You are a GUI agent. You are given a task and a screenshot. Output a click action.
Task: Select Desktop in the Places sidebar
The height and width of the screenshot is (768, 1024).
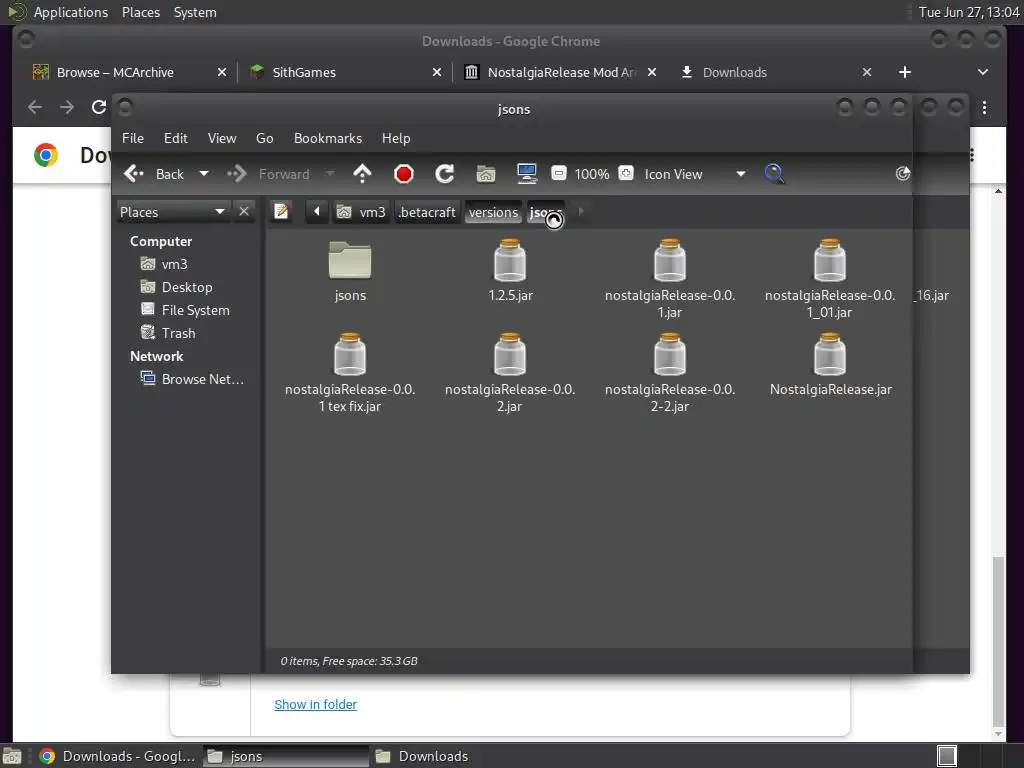187,287
